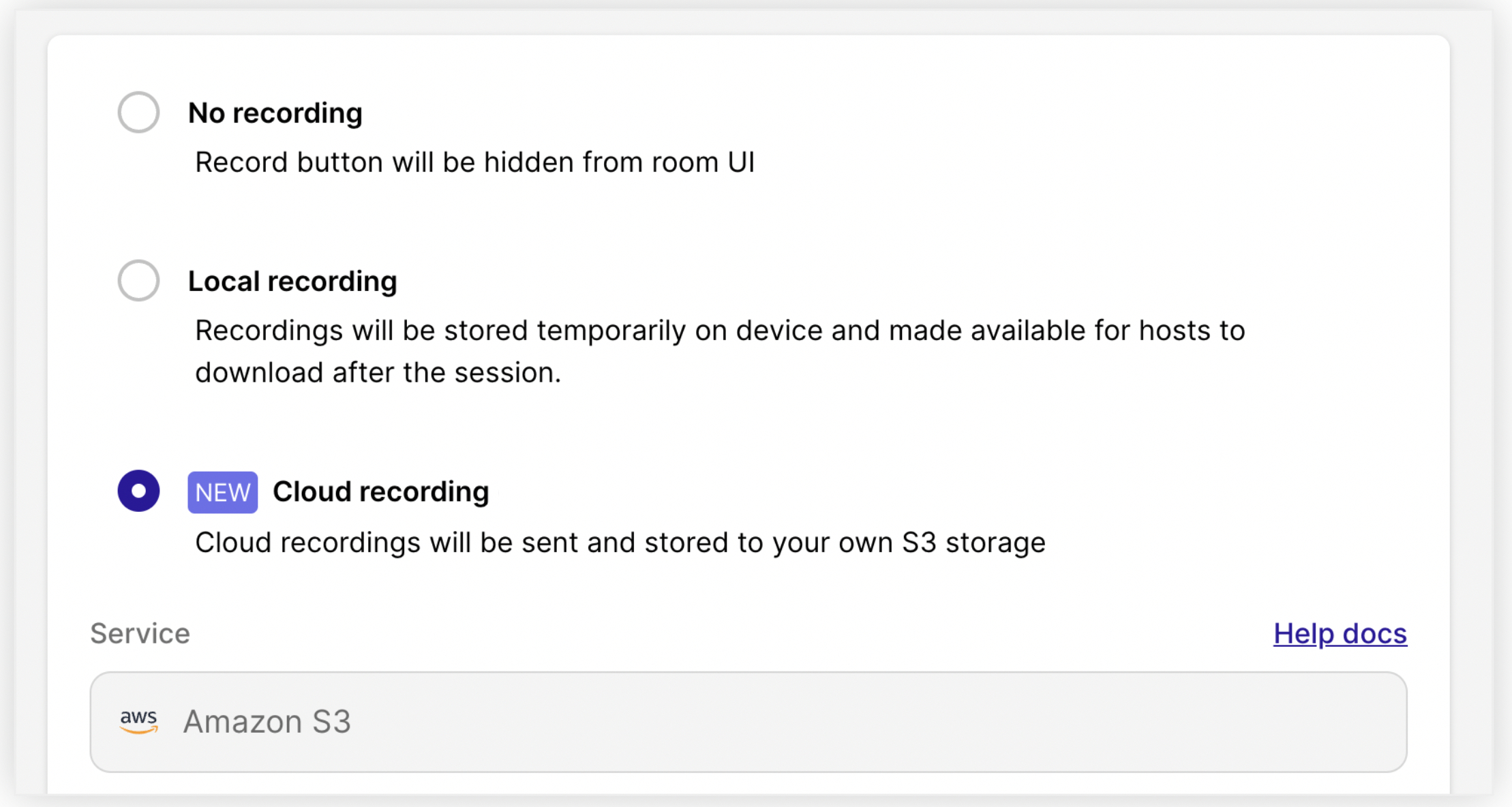1512x807 pixels.
Task: Click the purple NEW badge
Action: [x=223, y=492]
